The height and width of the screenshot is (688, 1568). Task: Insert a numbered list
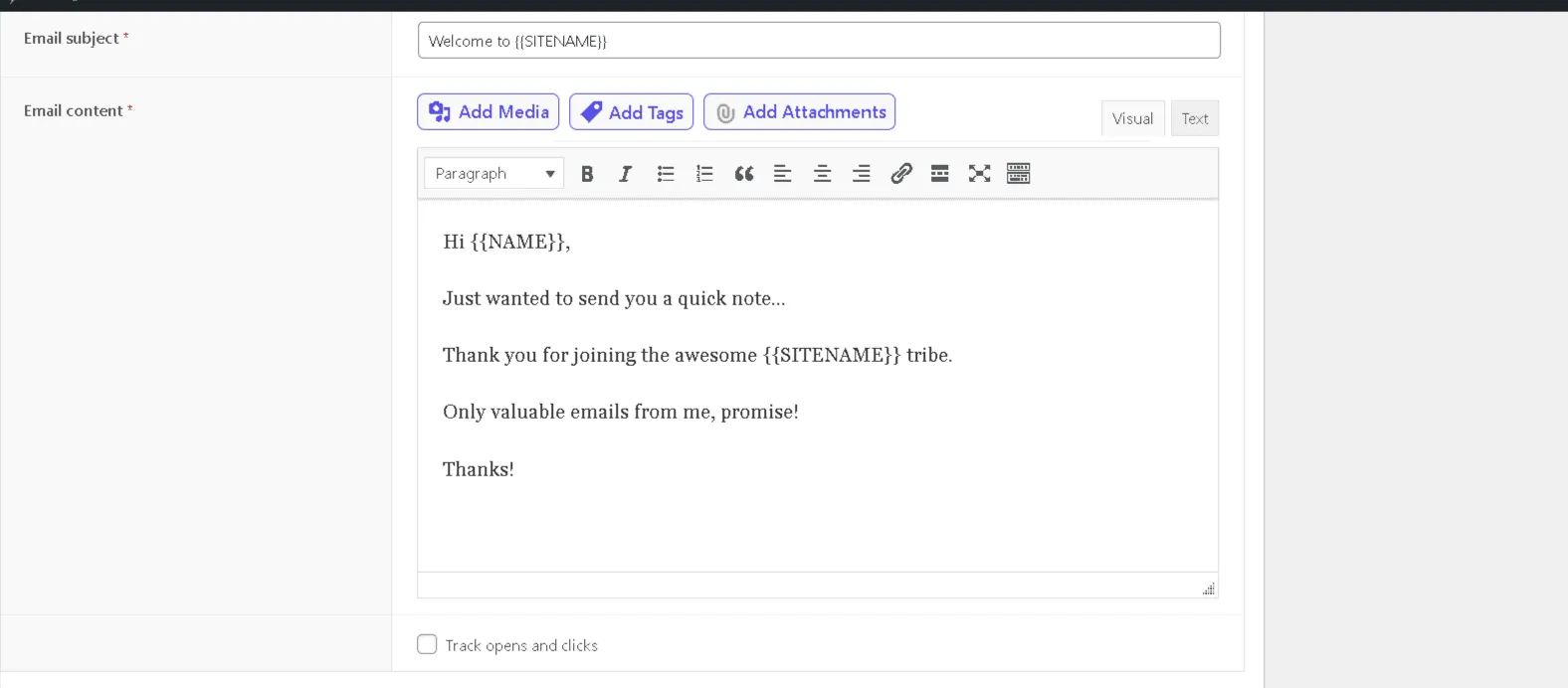point(704,174)
